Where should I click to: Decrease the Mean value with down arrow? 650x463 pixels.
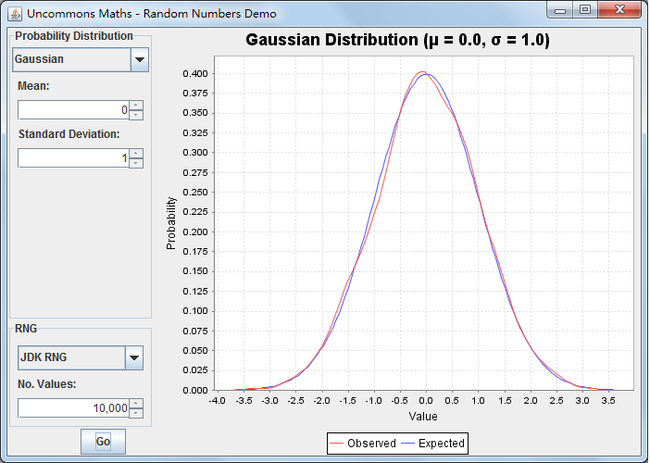tap(136, 115)
